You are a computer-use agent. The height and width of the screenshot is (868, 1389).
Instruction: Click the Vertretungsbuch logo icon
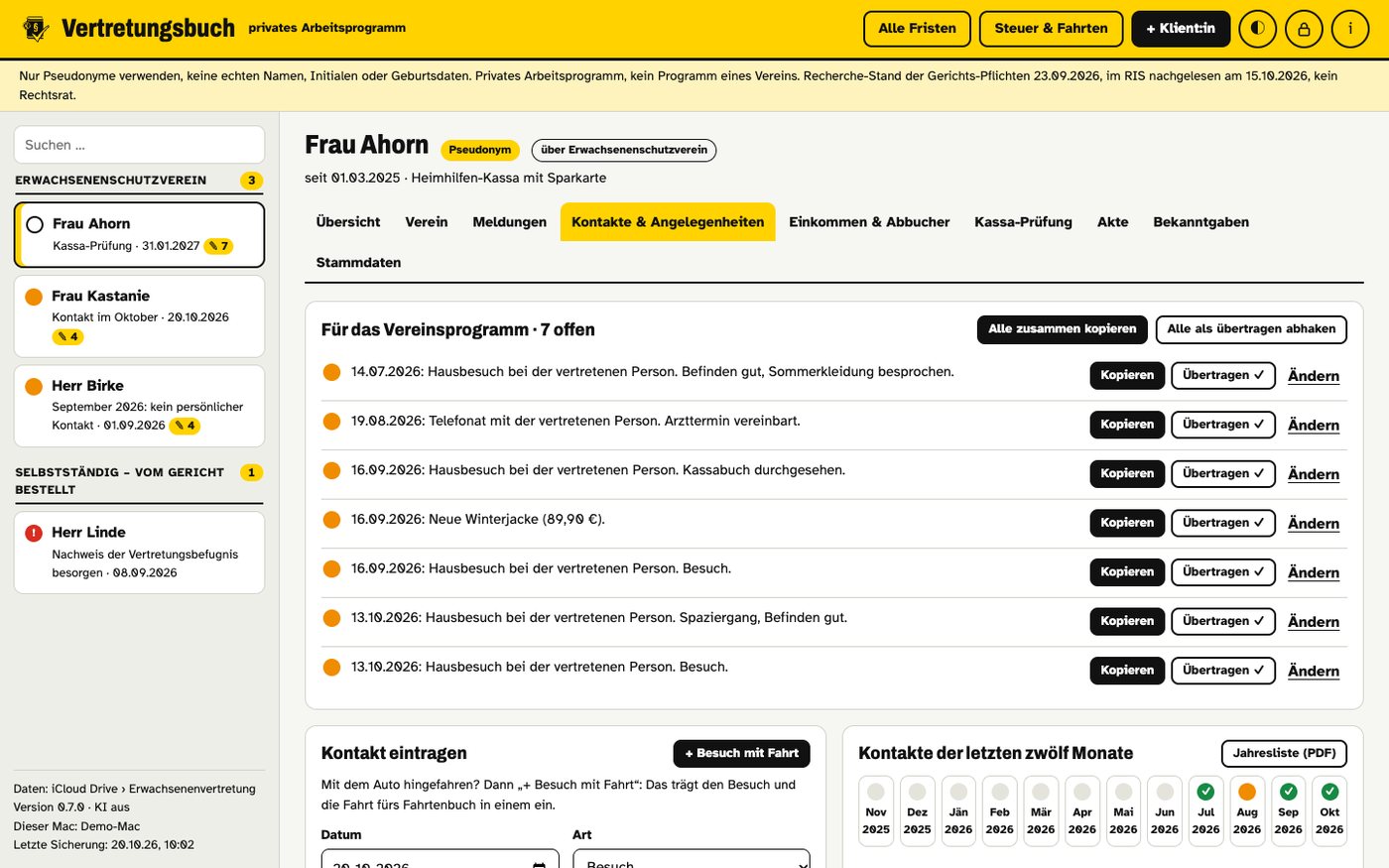point(36,29)
